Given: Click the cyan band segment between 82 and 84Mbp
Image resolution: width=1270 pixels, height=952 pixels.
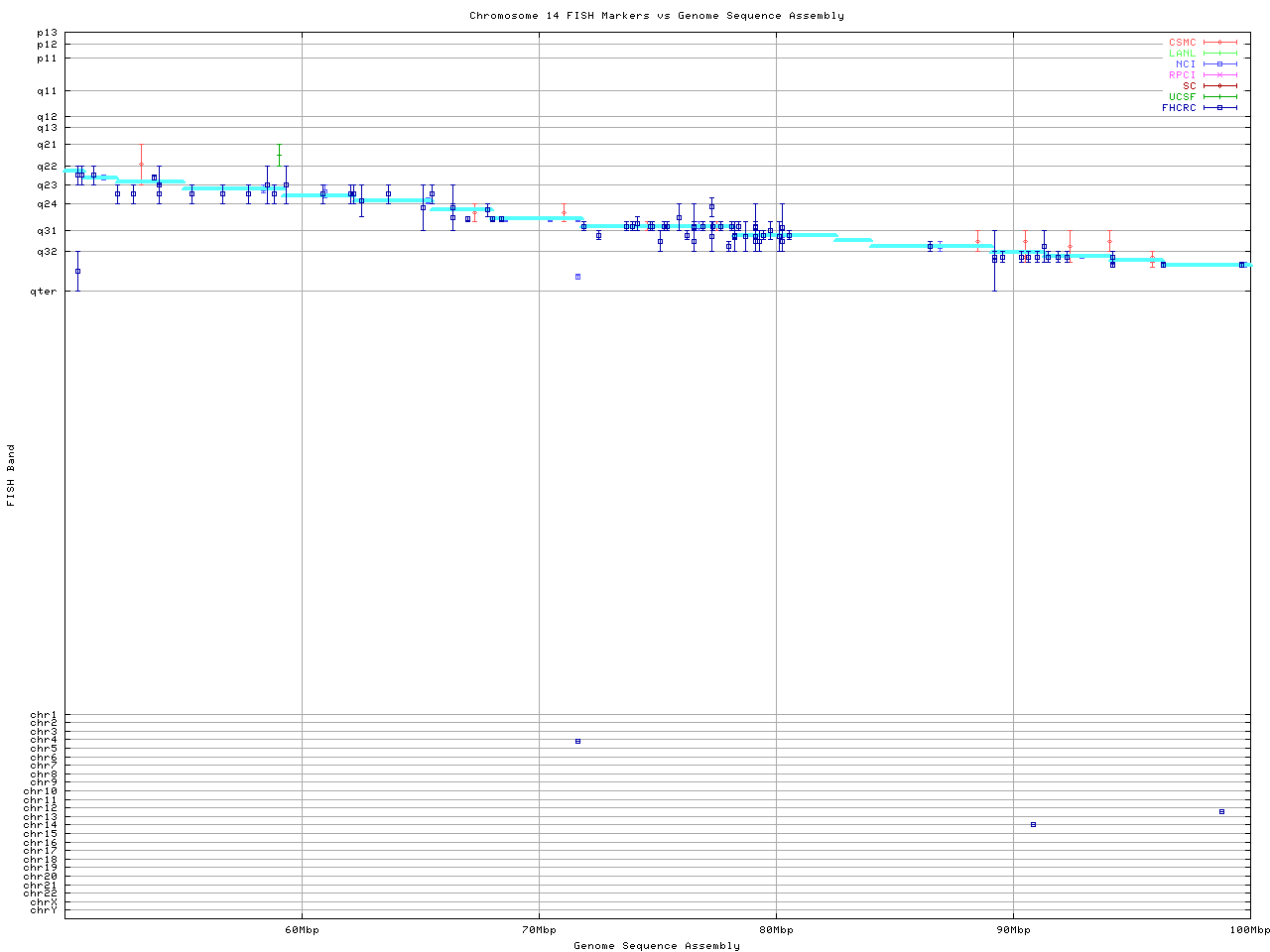Looking at the screenshot, I should point(852,240).
